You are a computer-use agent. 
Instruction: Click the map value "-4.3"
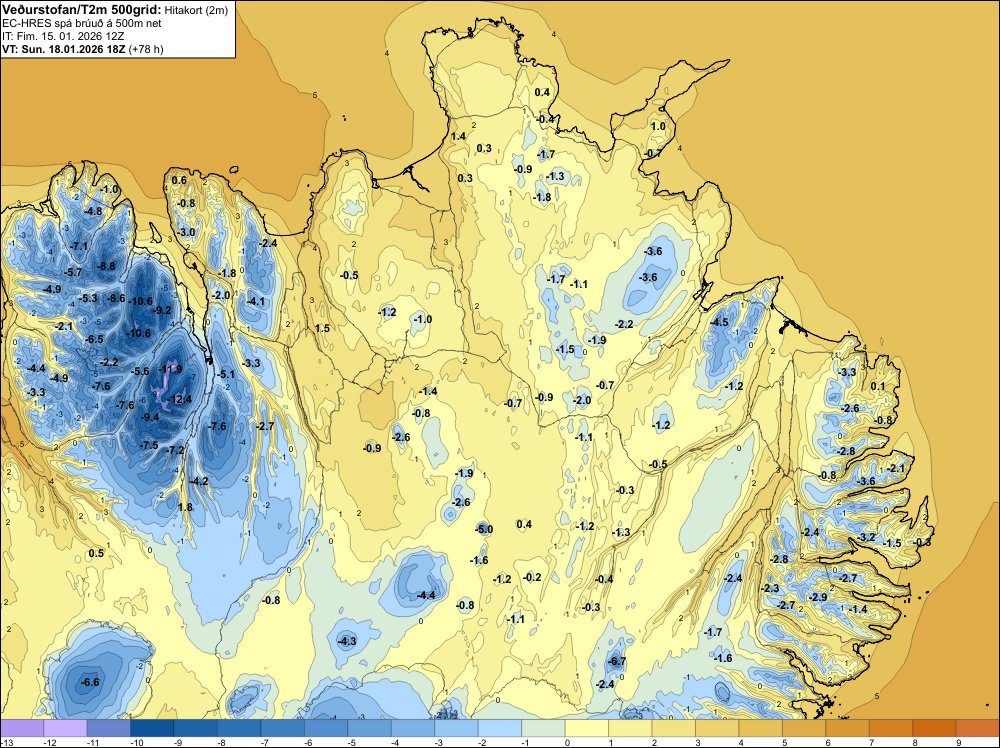coord(346,641)
